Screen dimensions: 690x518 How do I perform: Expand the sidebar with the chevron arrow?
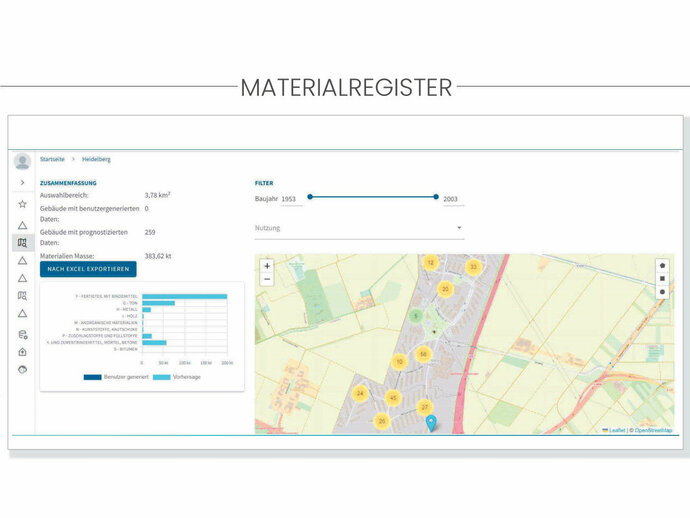[x=22, y=183]
